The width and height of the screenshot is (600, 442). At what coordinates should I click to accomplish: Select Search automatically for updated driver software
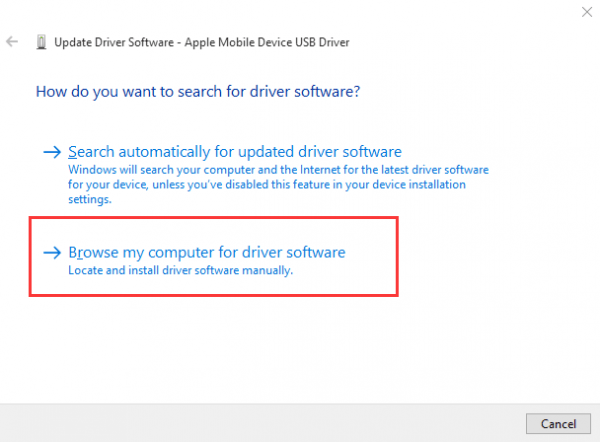point(234,152)
